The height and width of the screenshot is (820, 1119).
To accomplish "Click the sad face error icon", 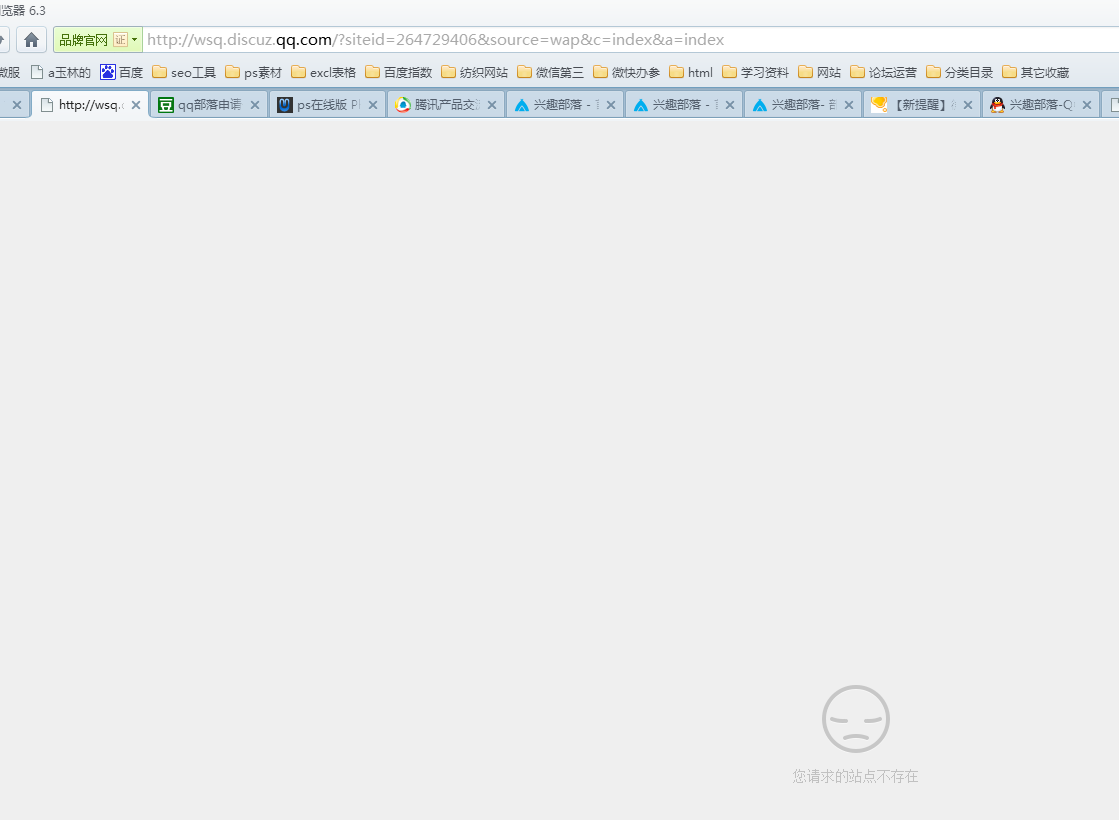I will [x=856, y=719].
